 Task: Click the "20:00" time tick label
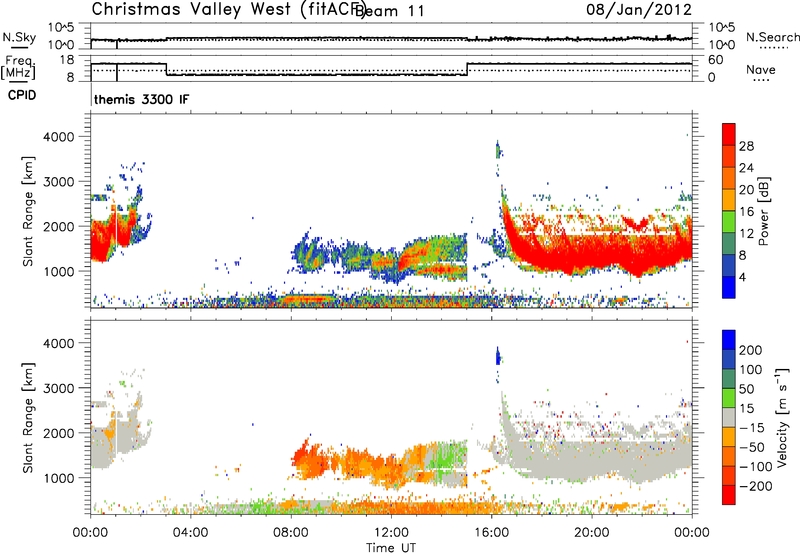pyautogui.click(x=591, y=533)
